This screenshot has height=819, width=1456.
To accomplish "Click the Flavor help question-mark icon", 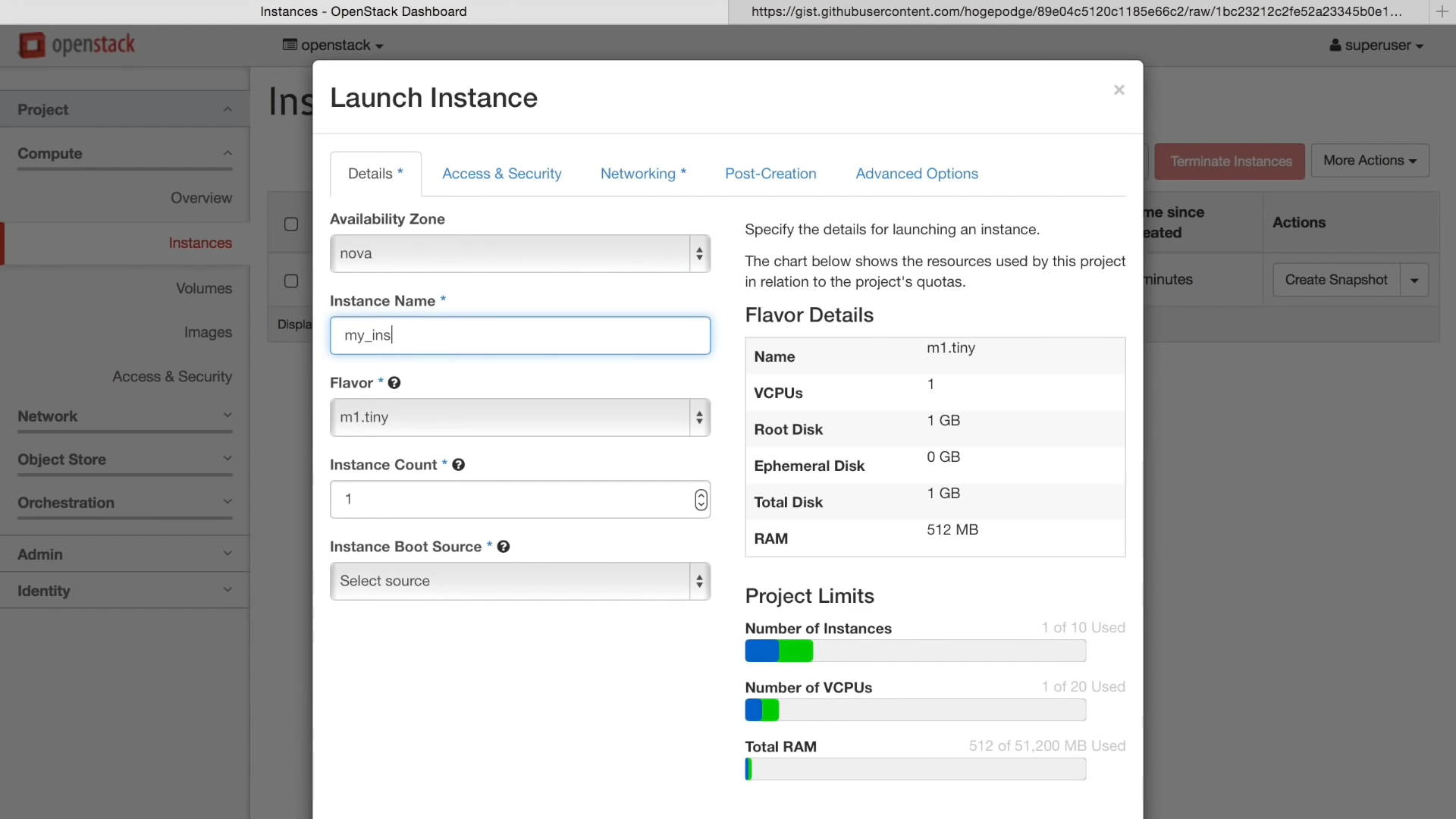I will pos(394,383).
